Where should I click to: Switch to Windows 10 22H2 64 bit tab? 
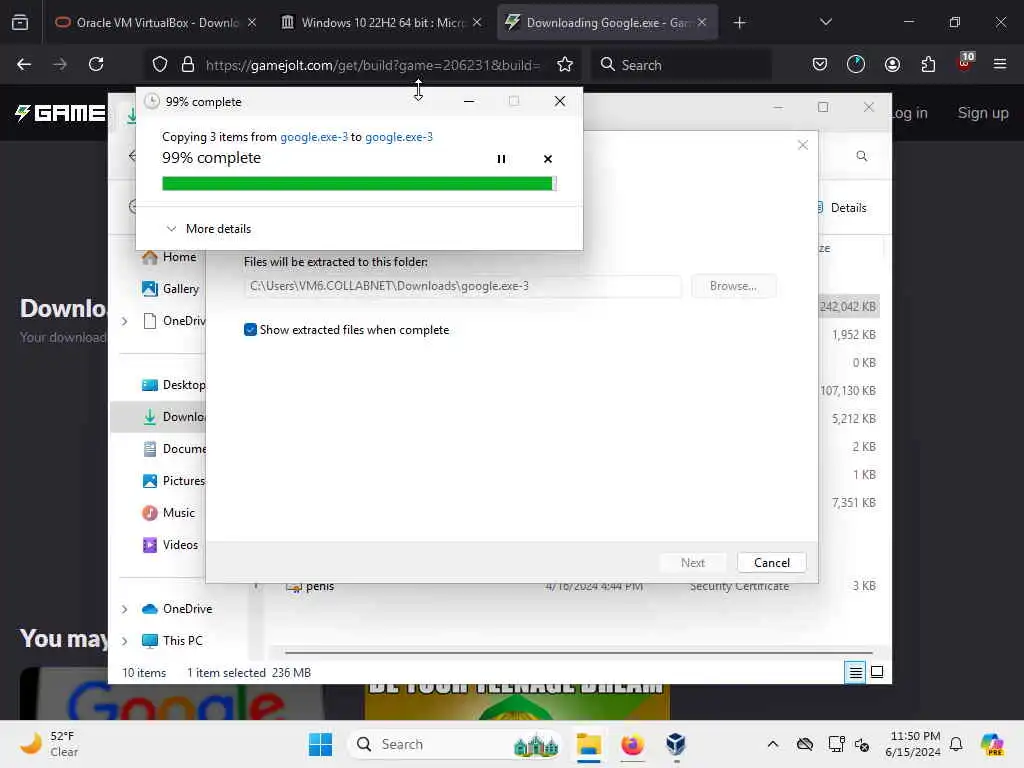click(381, 23)
